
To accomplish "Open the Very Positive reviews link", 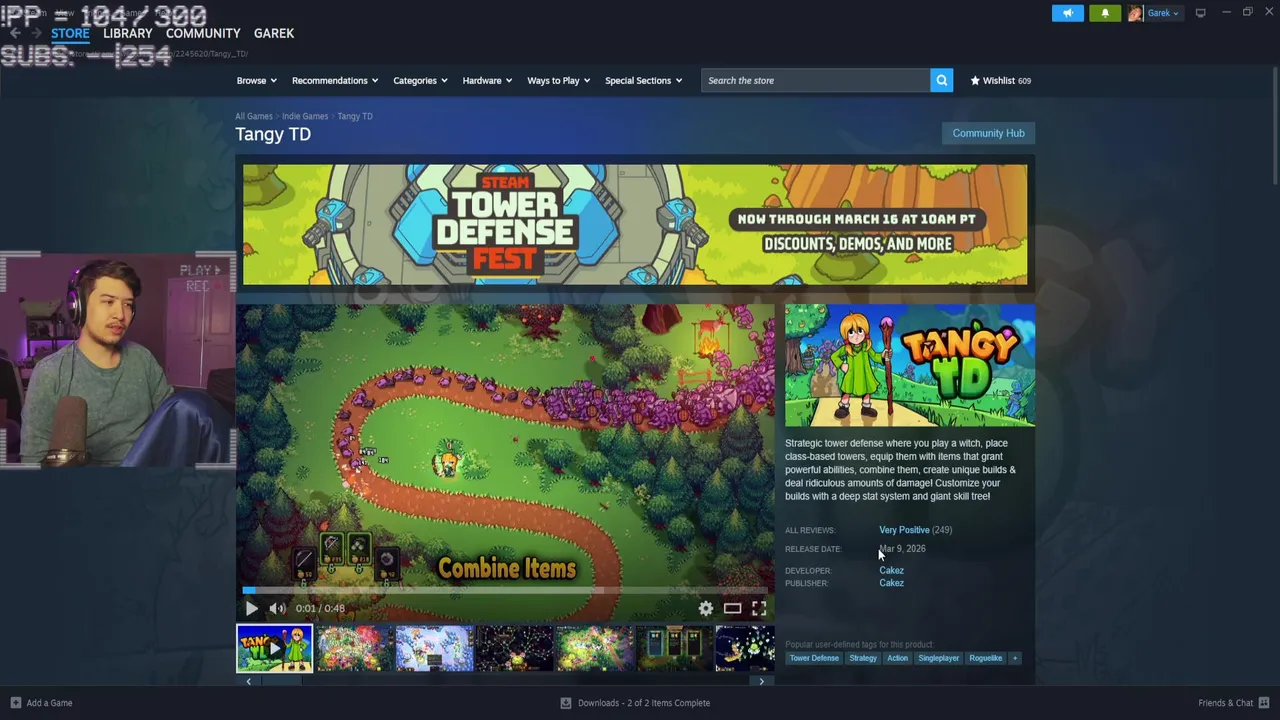I will pyautogui.click(x=904, y=530).
